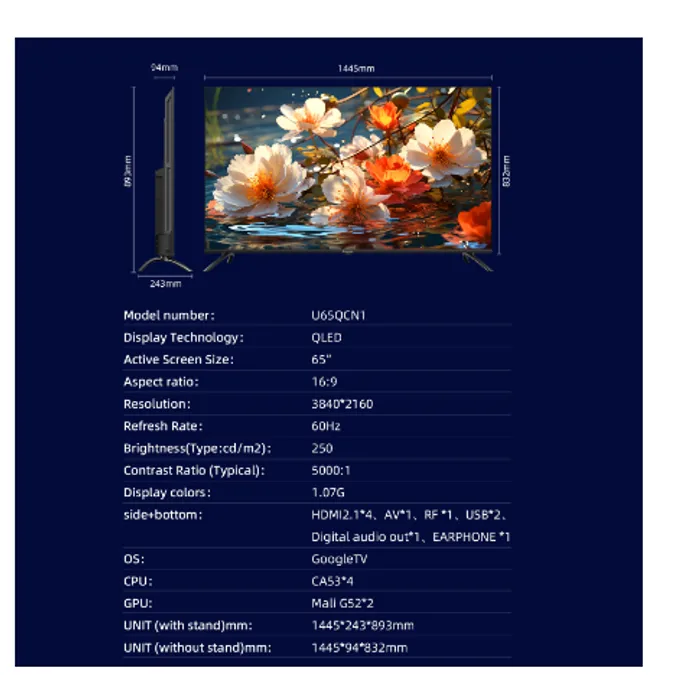
Task: Select the 60Hz refresh rate value
Action: (x=326, y=426)
